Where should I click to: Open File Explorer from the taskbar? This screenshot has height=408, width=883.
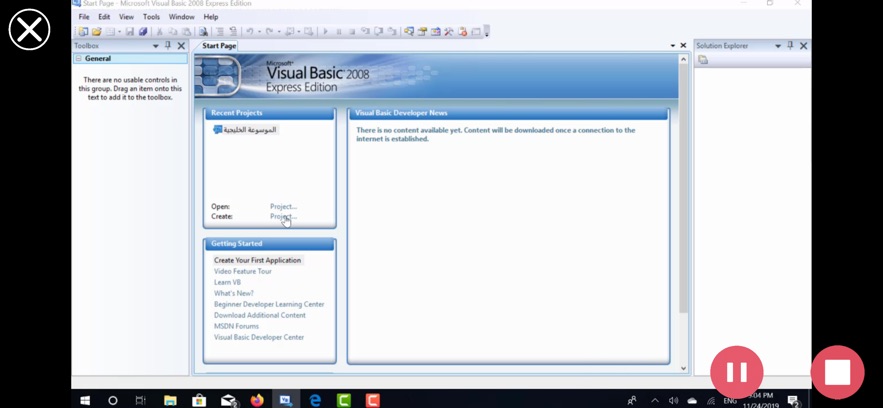(170, 400)
